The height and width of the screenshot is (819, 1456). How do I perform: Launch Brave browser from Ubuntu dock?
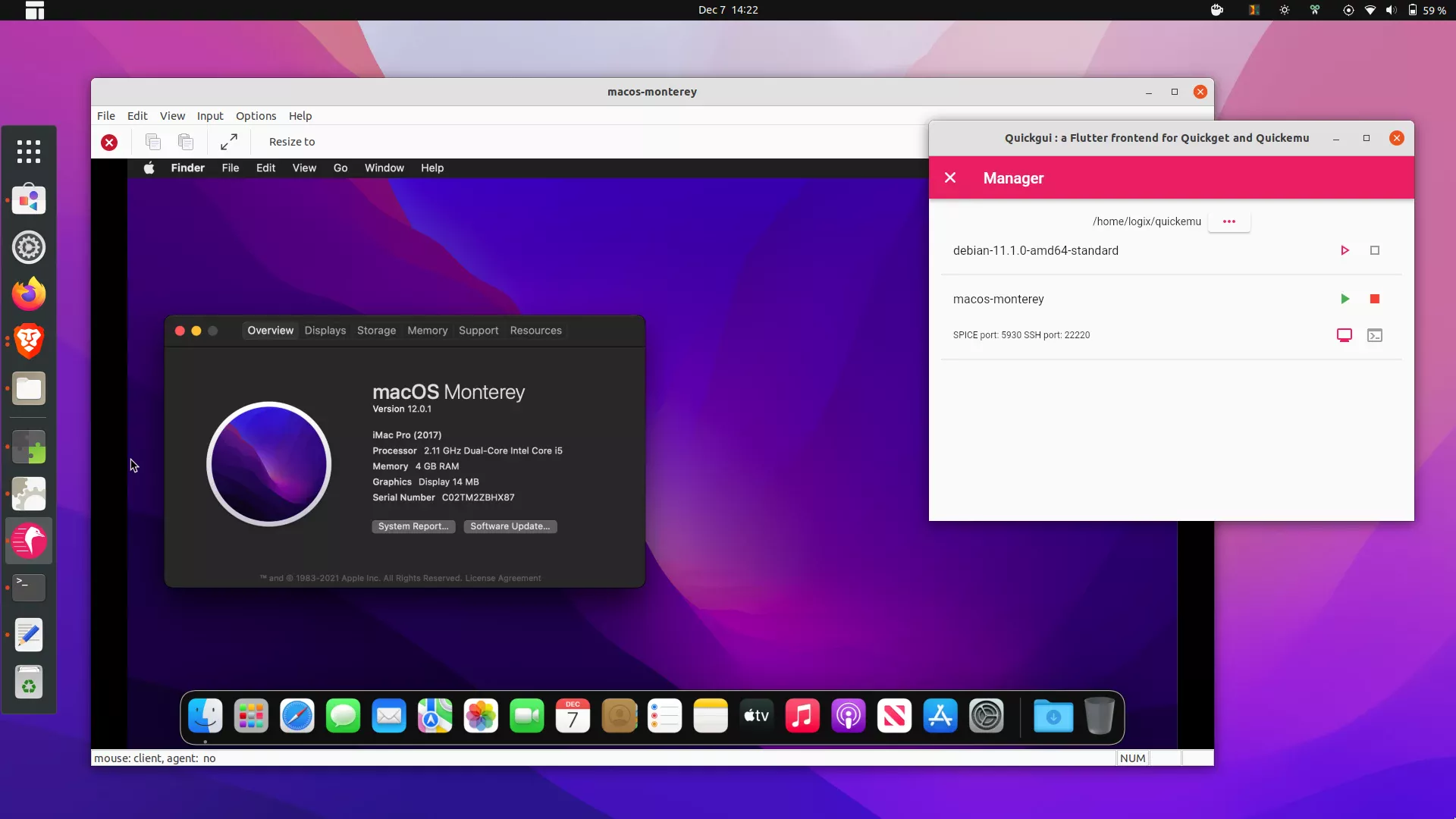tap(29, 341)
